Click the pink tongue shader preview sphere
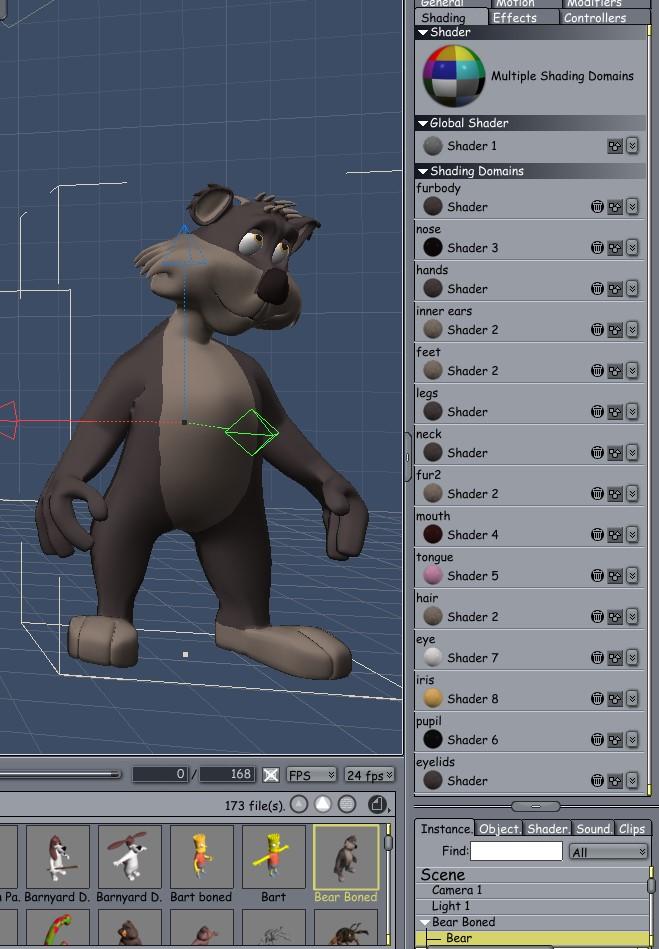Image resolution: width=659 pixels, height=949 pixels. click(x=433, y=576)
